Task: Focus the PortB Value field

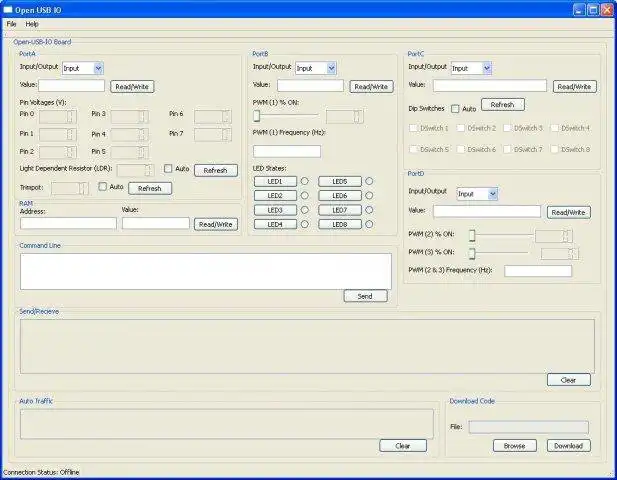Action: click(x=310, y=86)
